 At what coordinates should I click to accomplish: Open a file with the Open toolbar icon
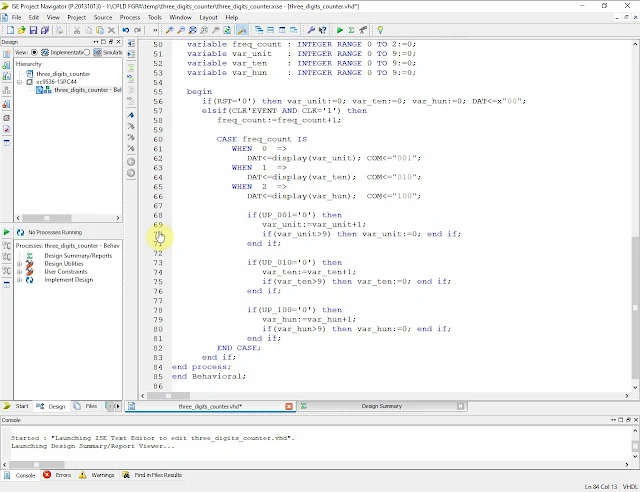pos(22,30)
